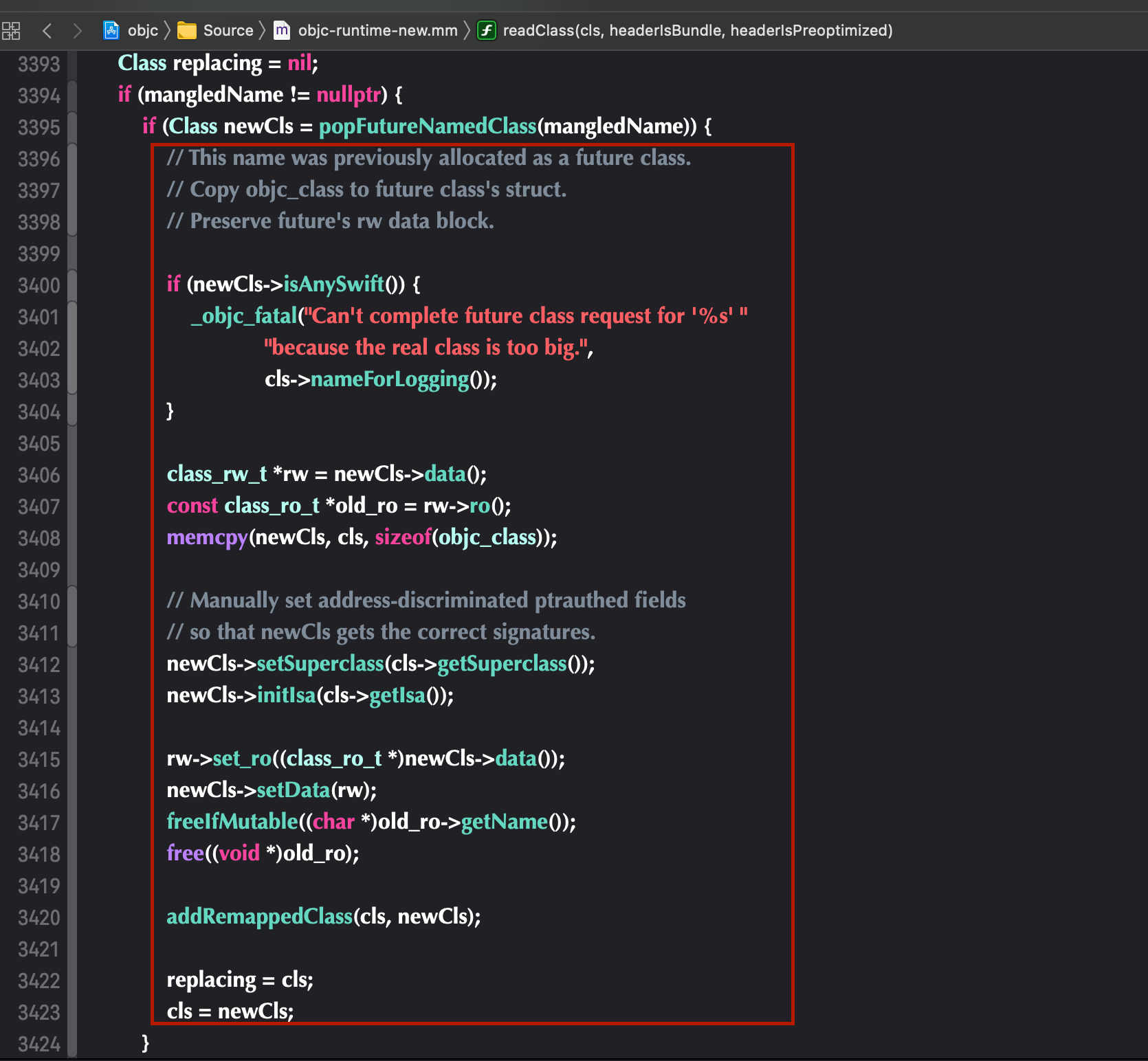This screenshot has width=1148, height=1061.
Task: Go forward to next file
Action: click(77, 30)
